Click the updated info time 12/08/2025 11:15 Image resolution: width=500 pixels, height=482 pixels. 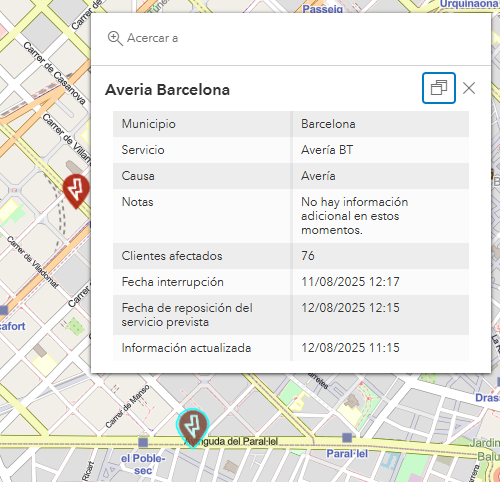pyautogui.click(x=350, y=348)
